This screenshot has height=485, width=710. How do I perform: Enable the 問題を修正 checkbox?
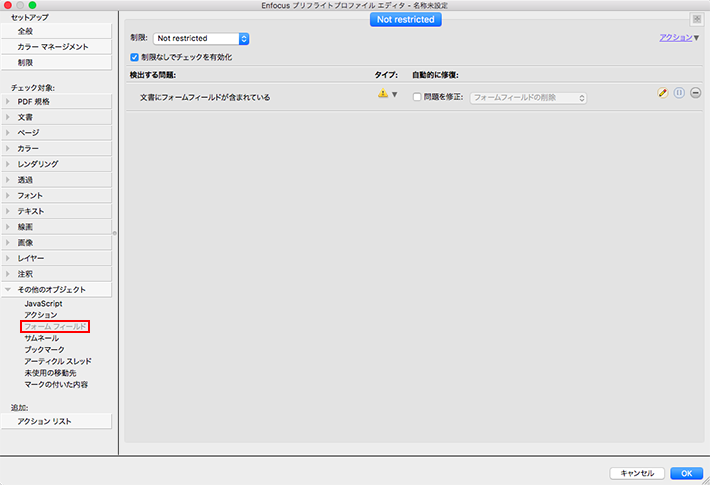[418, 97]
